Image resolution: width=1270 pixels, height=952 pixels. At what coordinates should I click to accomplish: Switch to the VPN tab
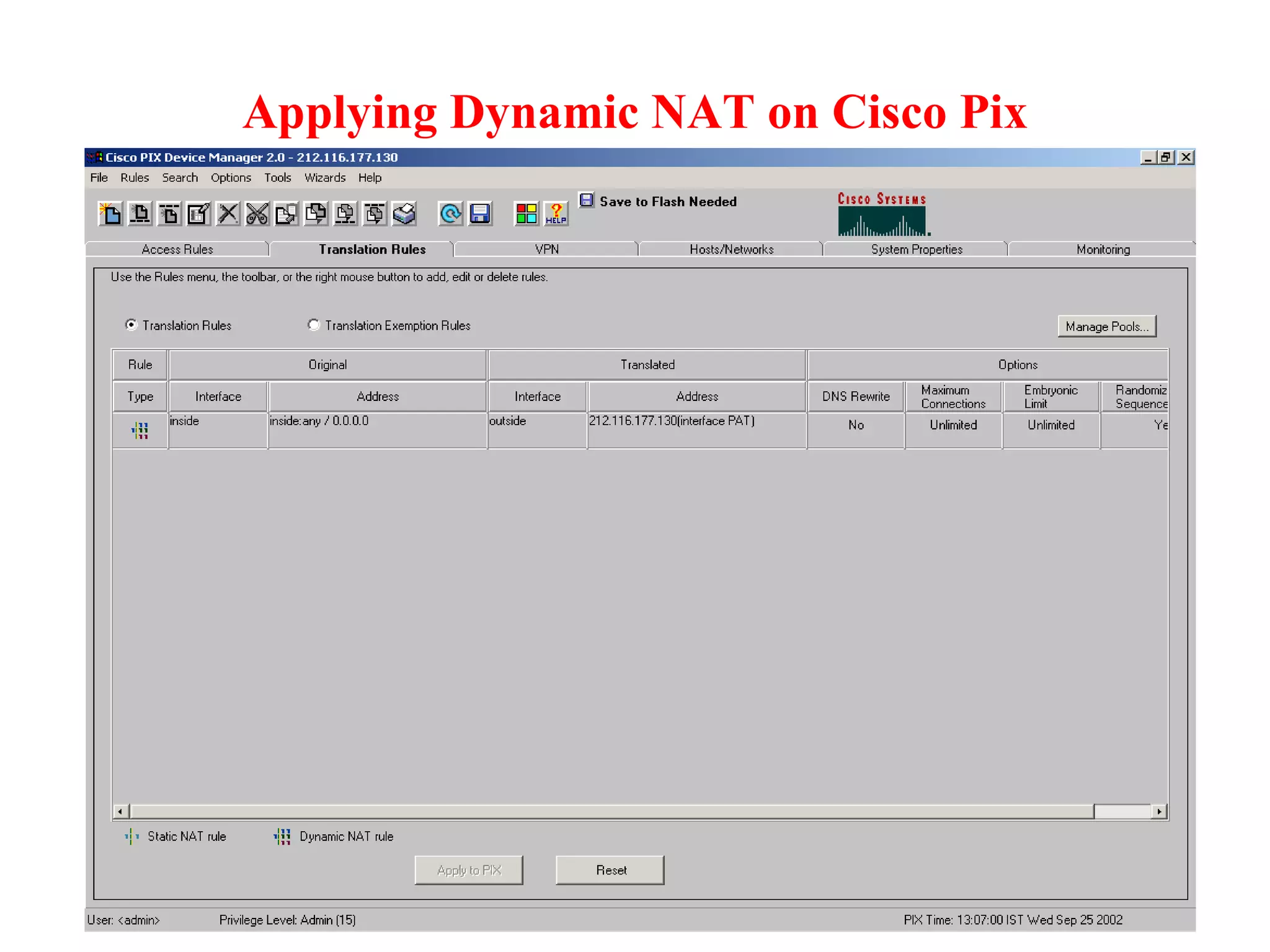(x=546, y=249)
